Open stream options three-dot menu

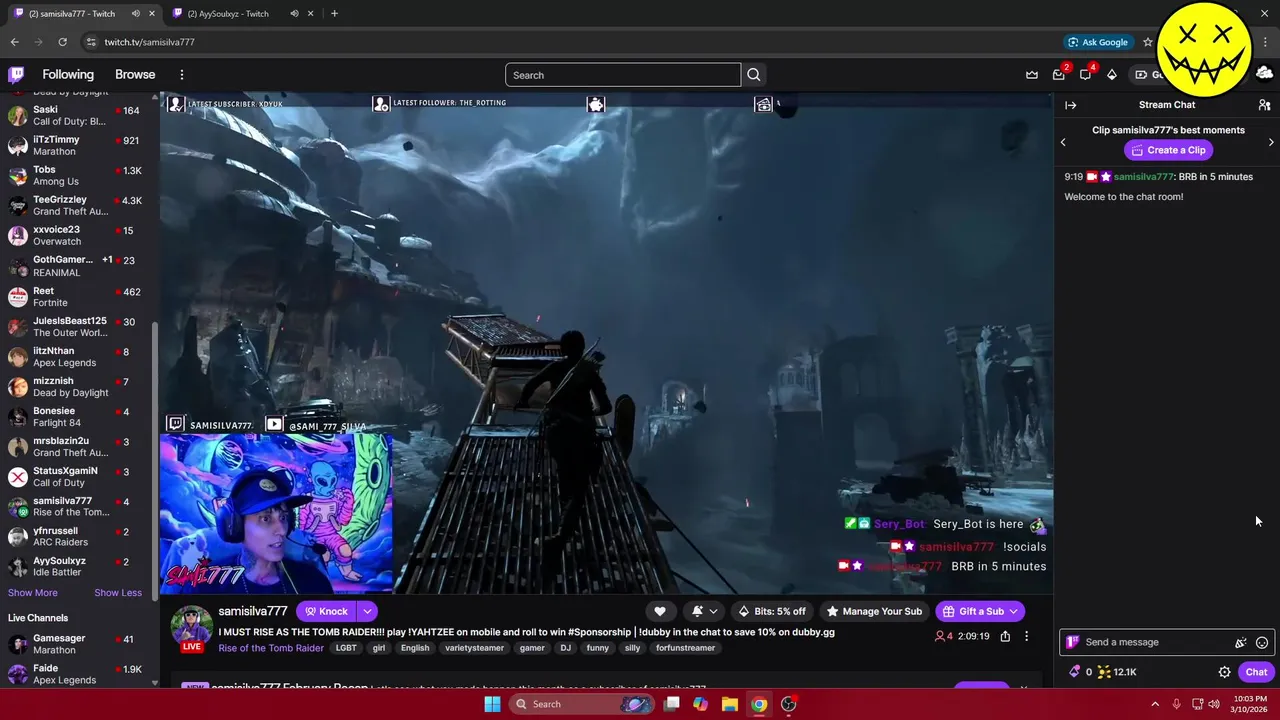pos(1026,636)
